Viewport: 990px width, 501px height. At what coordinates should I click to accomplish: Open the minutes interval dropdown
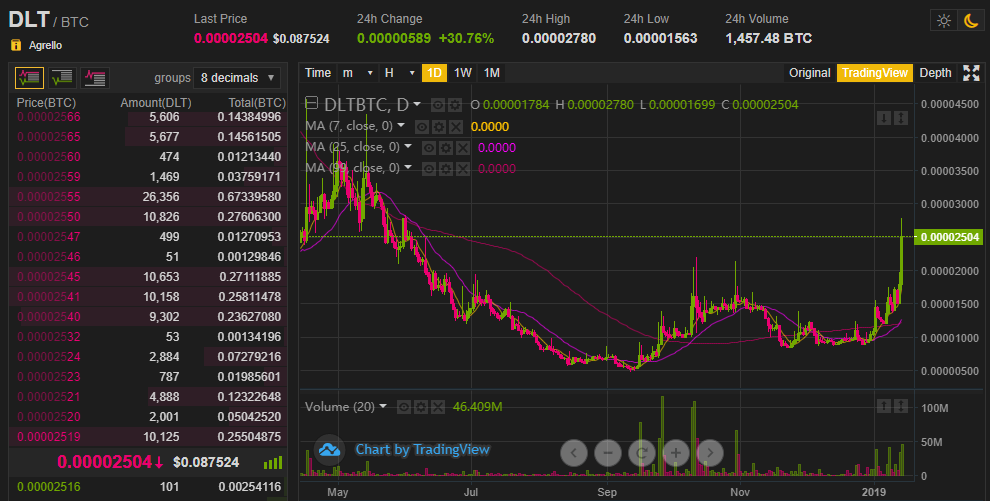pyautogui.click(x=357, y=73)
